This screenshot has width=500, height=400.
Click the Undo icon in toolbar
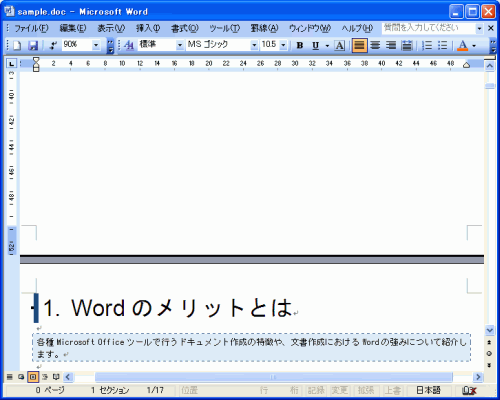(x=53, y=45)
